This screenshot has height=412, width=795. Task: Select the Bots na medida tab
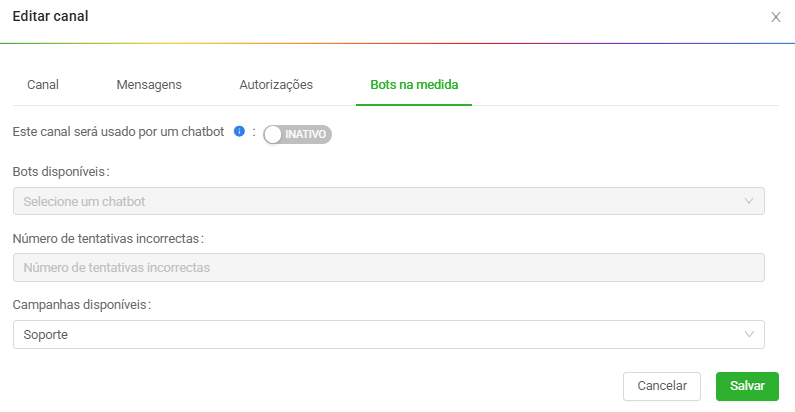(x=414, y=85)
